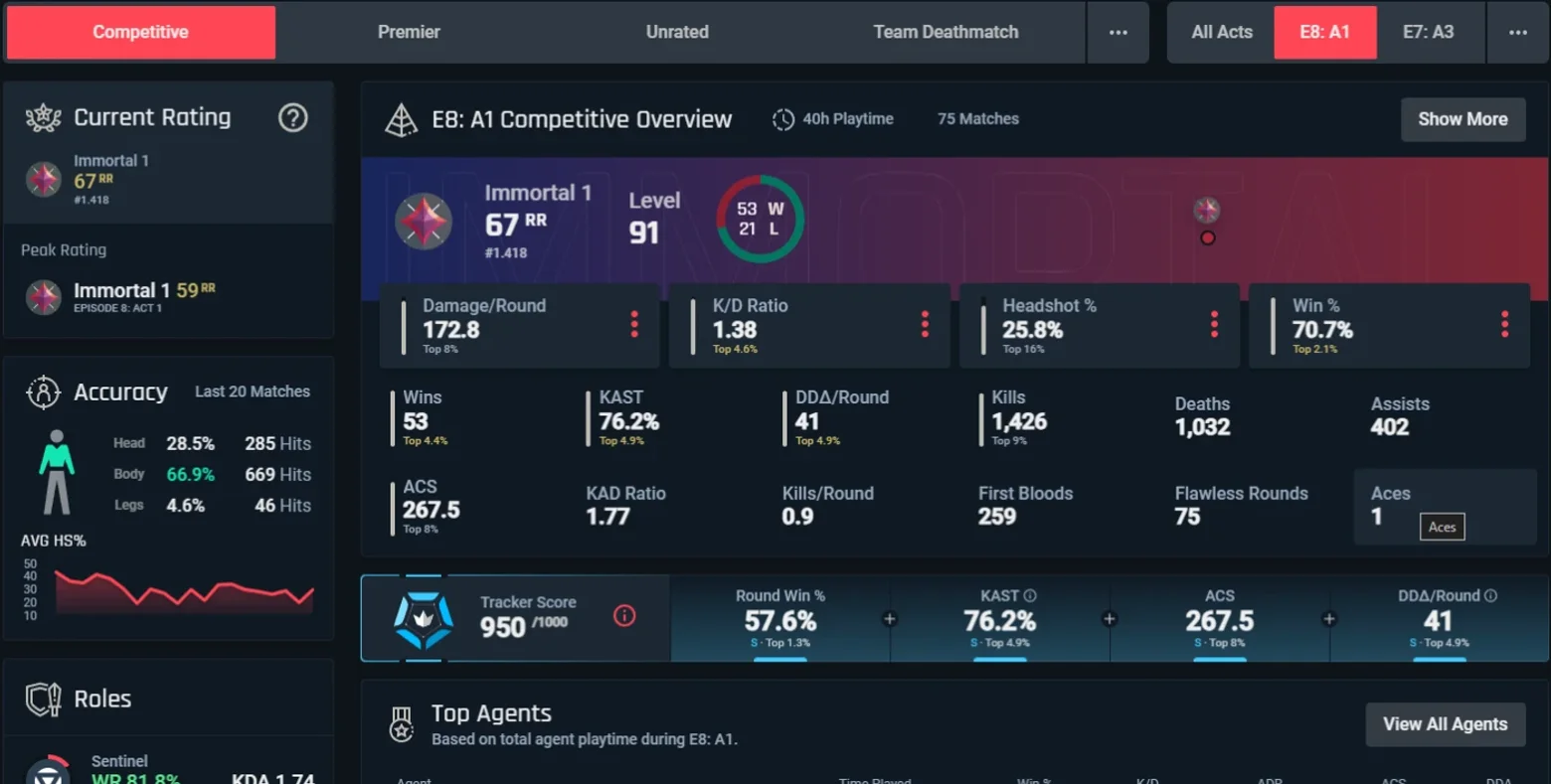Click the Accuracy target icon
Image resolution: width=1551 pixels, height=784 pixels.
pos(43,392)
